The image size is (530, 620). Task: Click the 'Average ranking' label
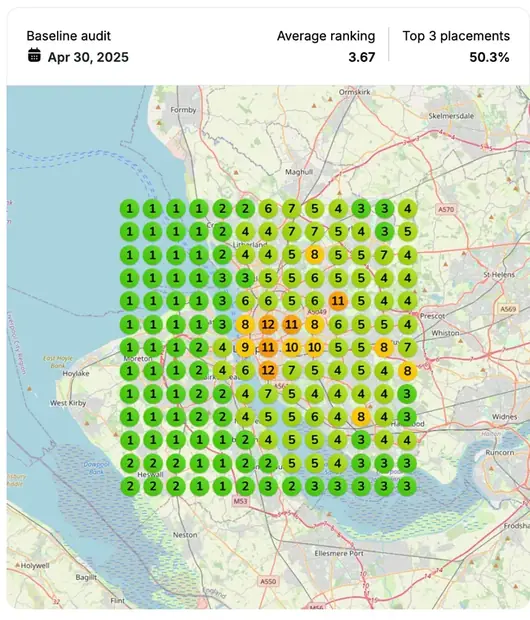pos(326,36)
